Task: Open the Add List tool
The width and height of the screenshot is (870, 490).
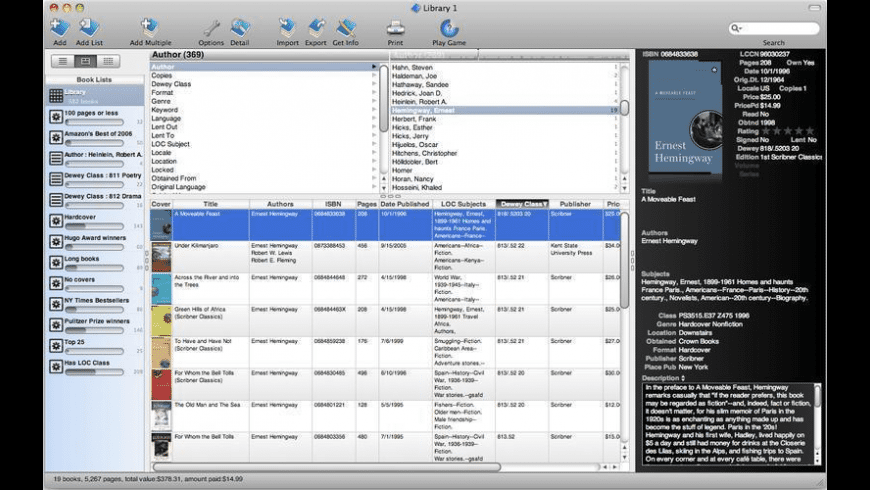Action: pyautogui.click(x=89, y=28)
